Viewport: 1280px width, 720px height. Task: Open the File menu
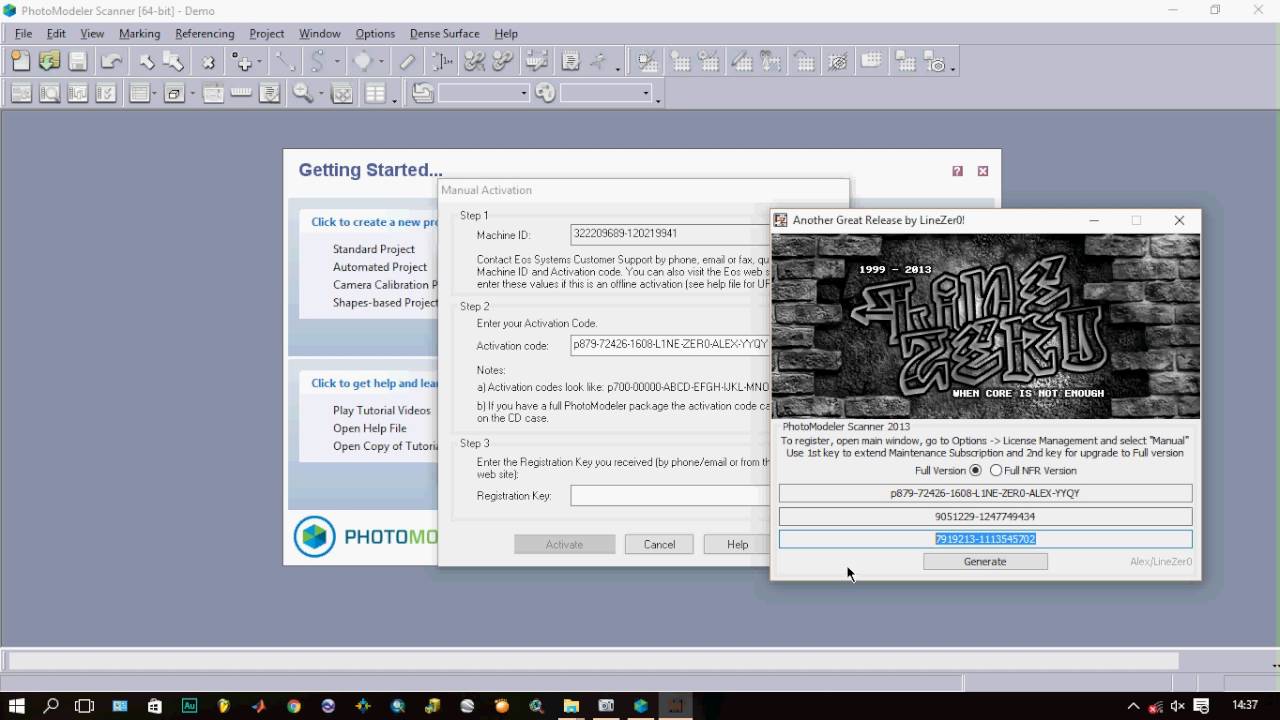(x=23, y=33)
